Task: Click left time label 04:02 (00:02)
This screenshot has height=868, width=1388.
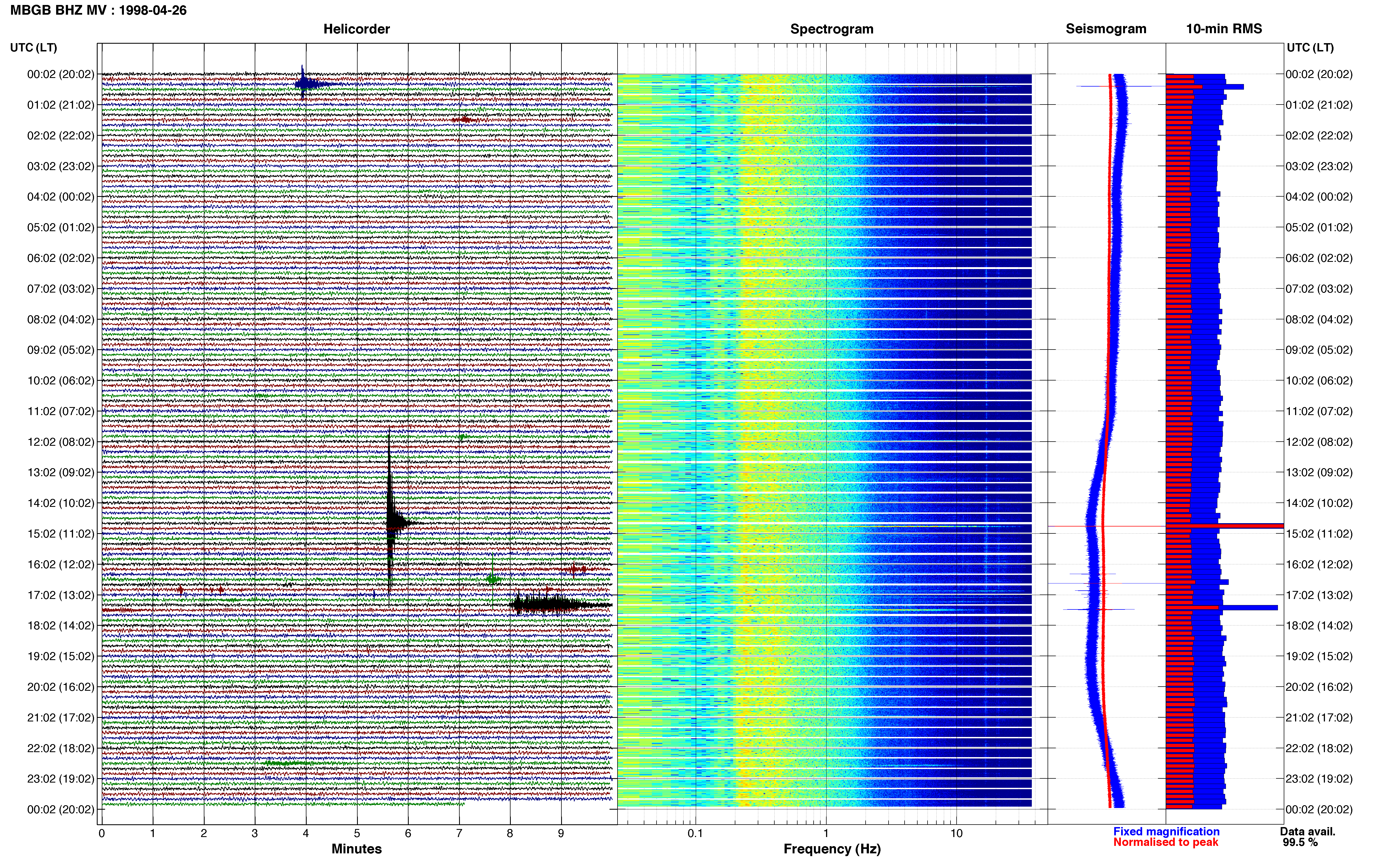Action: pyautogui.click(x=60, y=197)
